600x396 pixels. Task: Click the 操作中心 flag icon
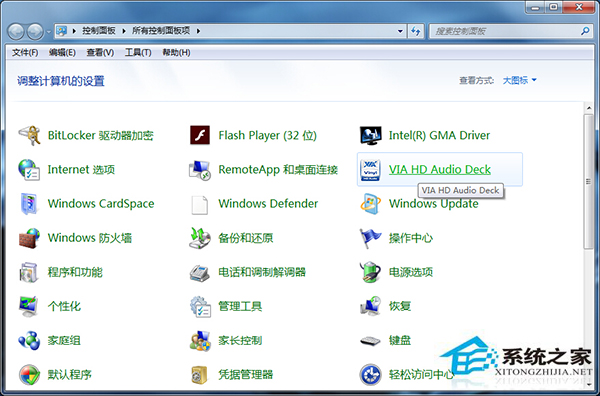(370, 238)
